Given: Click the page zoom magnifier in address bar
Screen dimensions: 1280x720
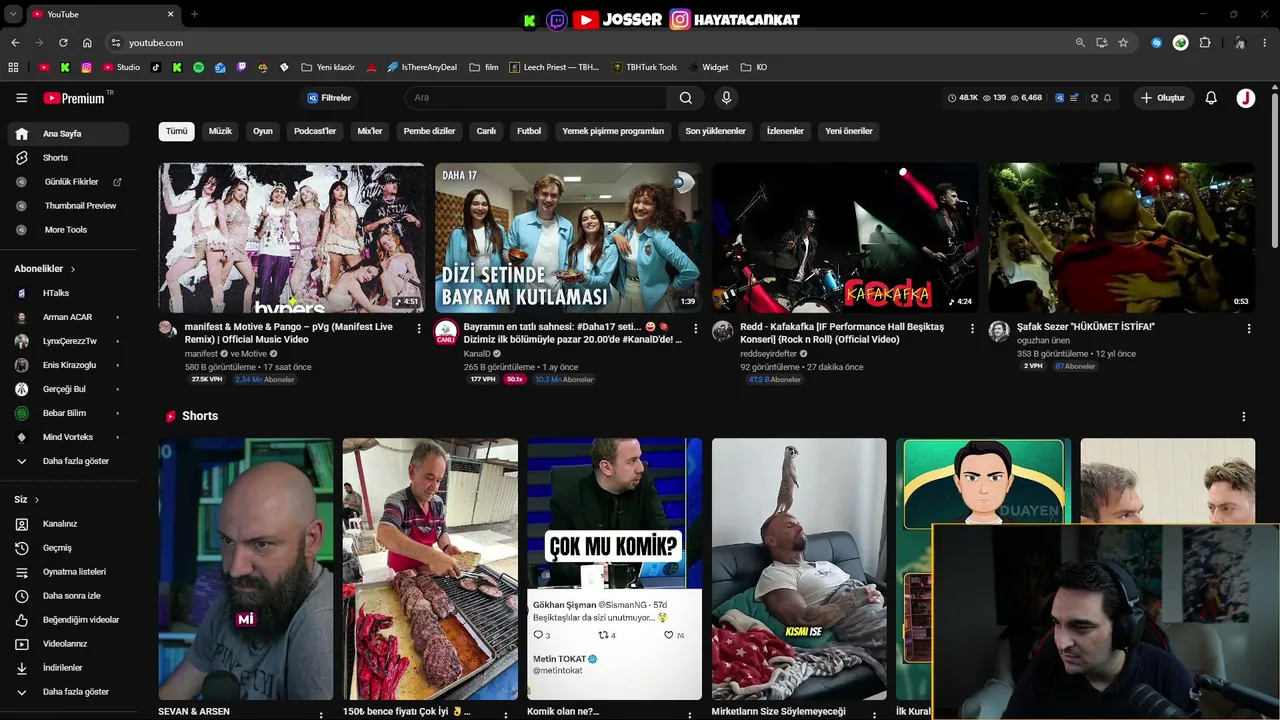Looking at the screenshot, I should pyautogui.click(x=1080, y=43).
